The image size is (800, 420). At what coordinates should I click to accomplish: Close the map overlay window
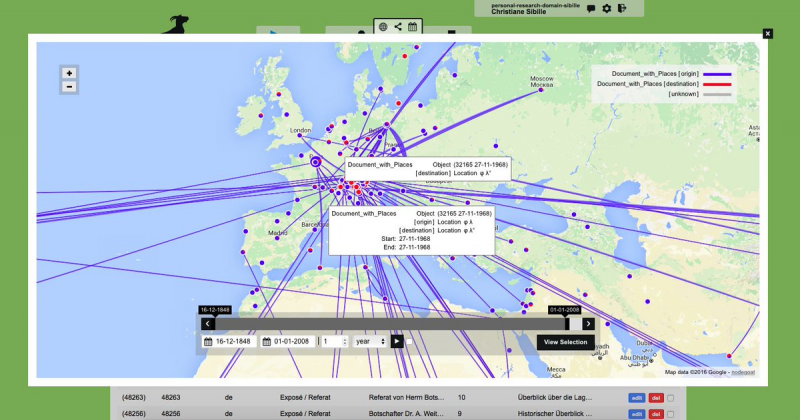click(767, 33)
